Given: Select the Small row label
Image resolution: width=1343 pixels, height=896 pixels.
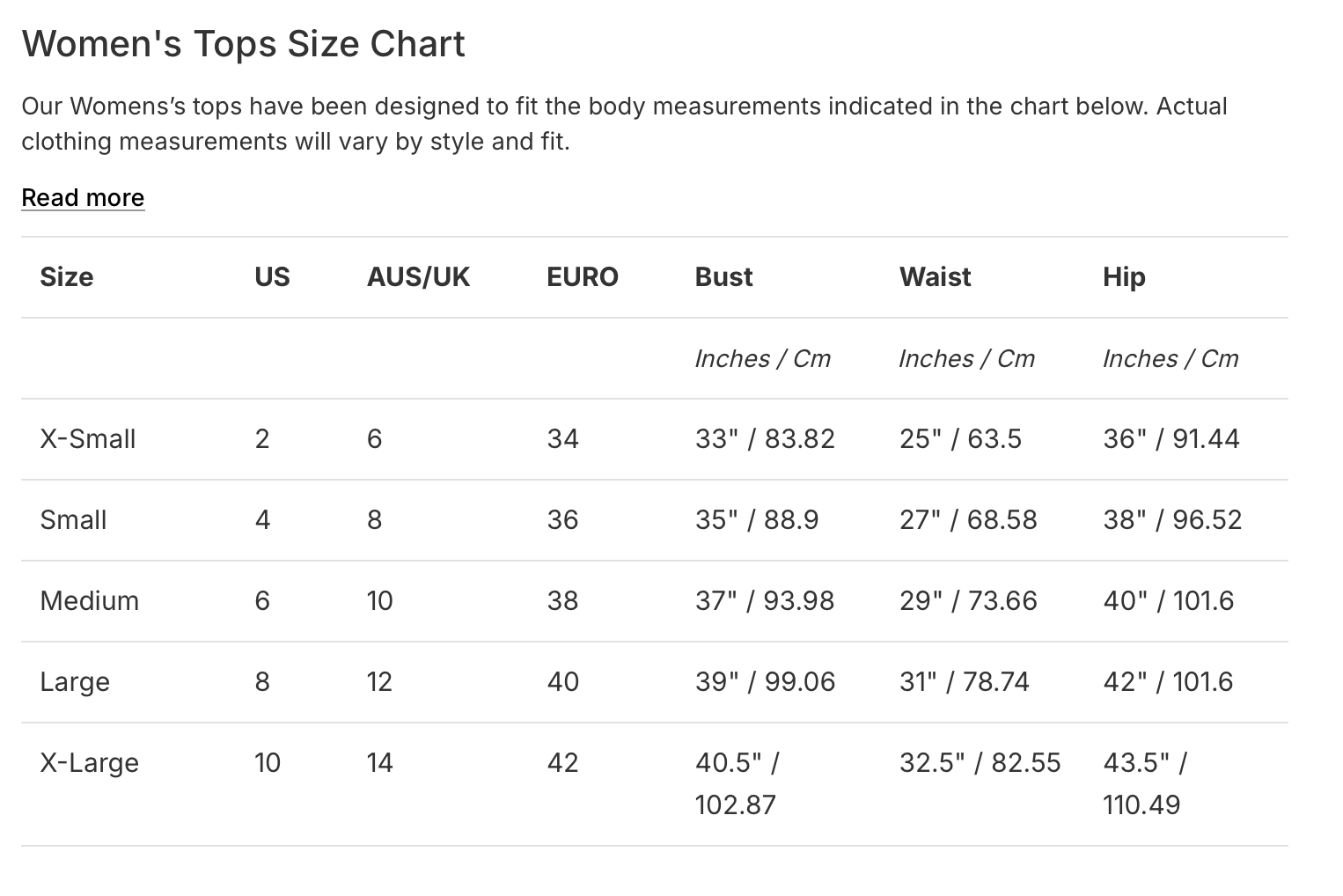Looking at the screenshot, I should [73, 520].
